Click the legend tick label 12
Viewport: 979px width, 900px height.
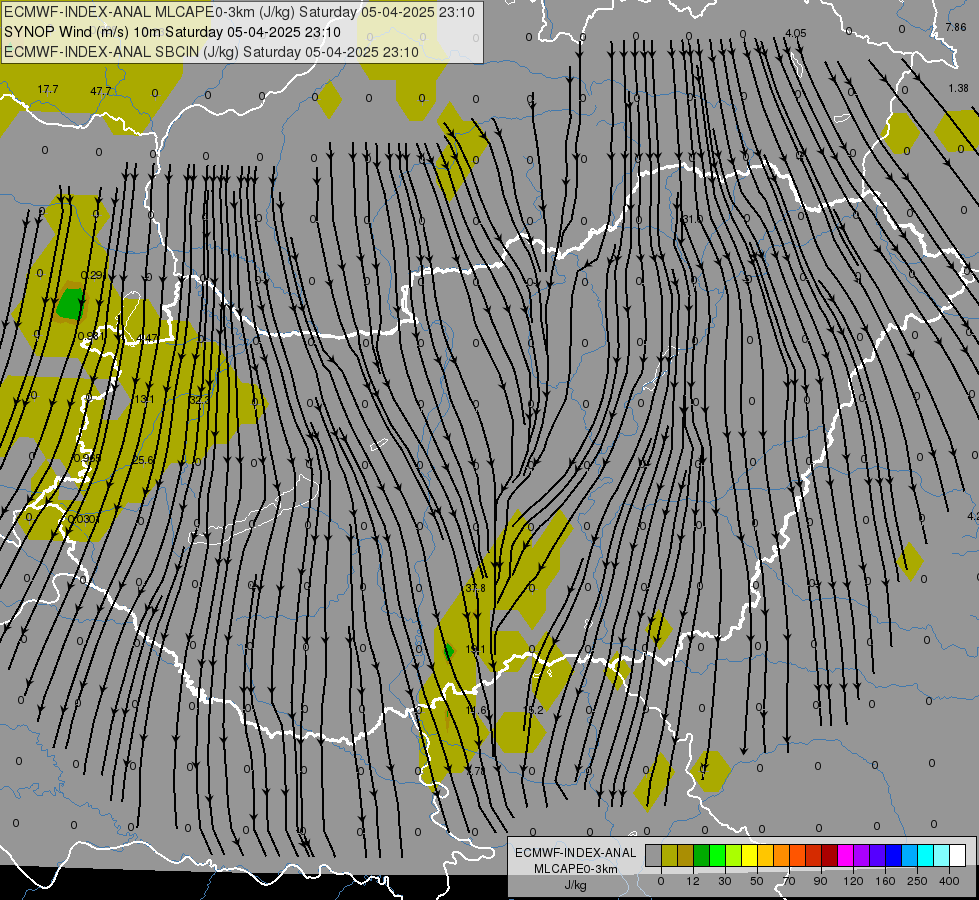click(x=693, y=881)
